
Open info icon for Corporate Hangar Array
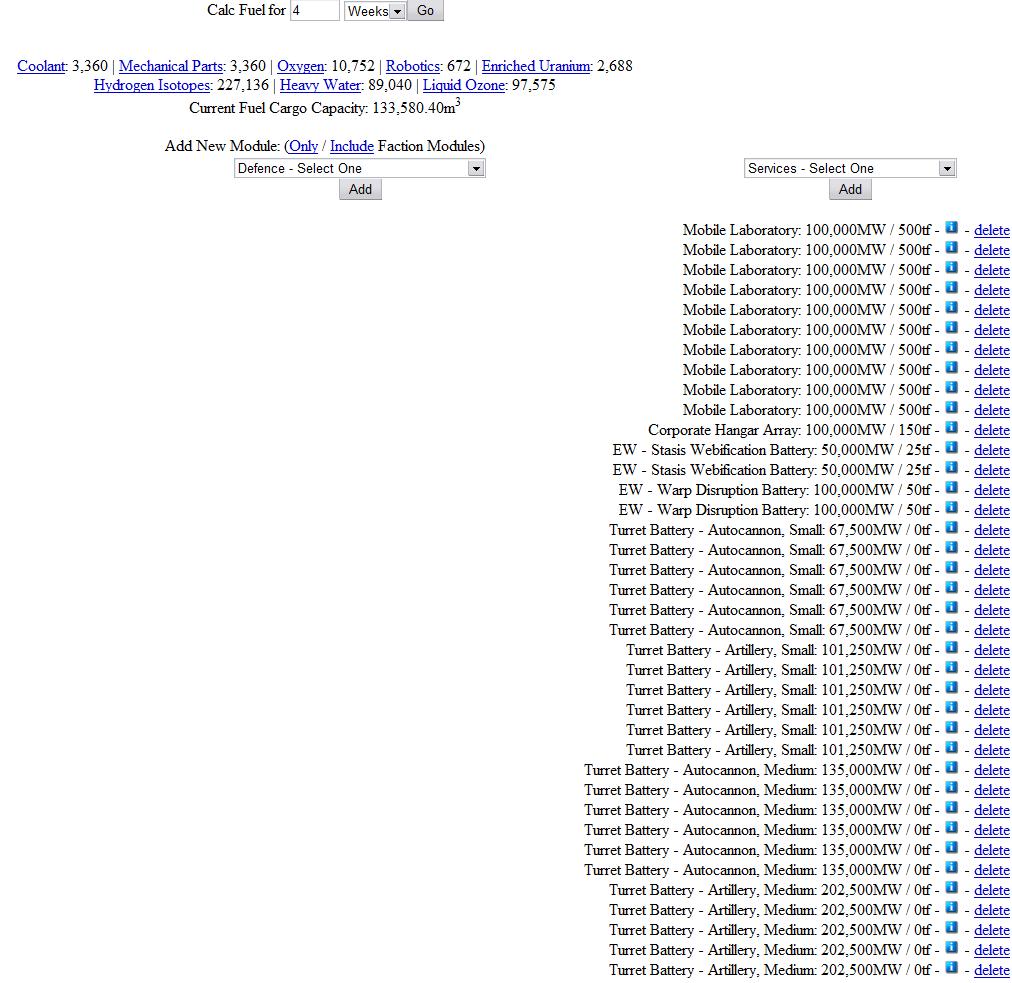pos(951,427)
